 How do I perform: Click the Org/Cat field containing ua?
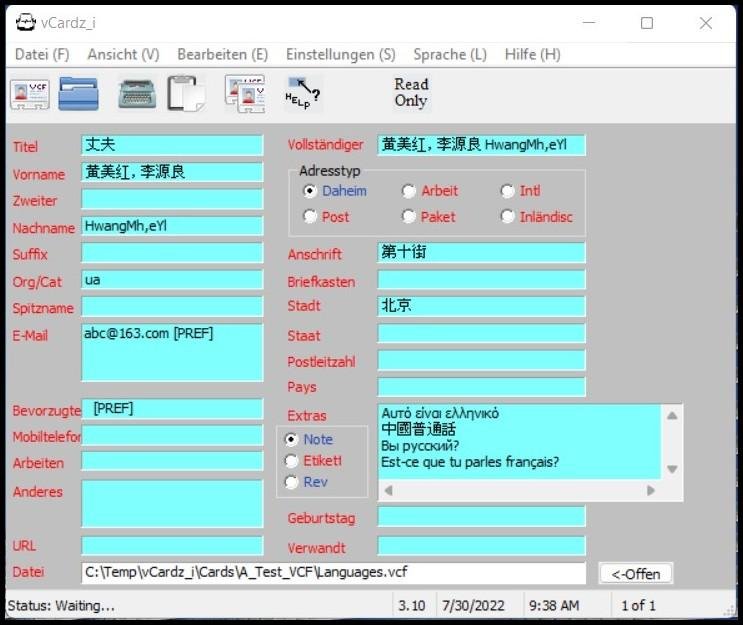point(172,280)
